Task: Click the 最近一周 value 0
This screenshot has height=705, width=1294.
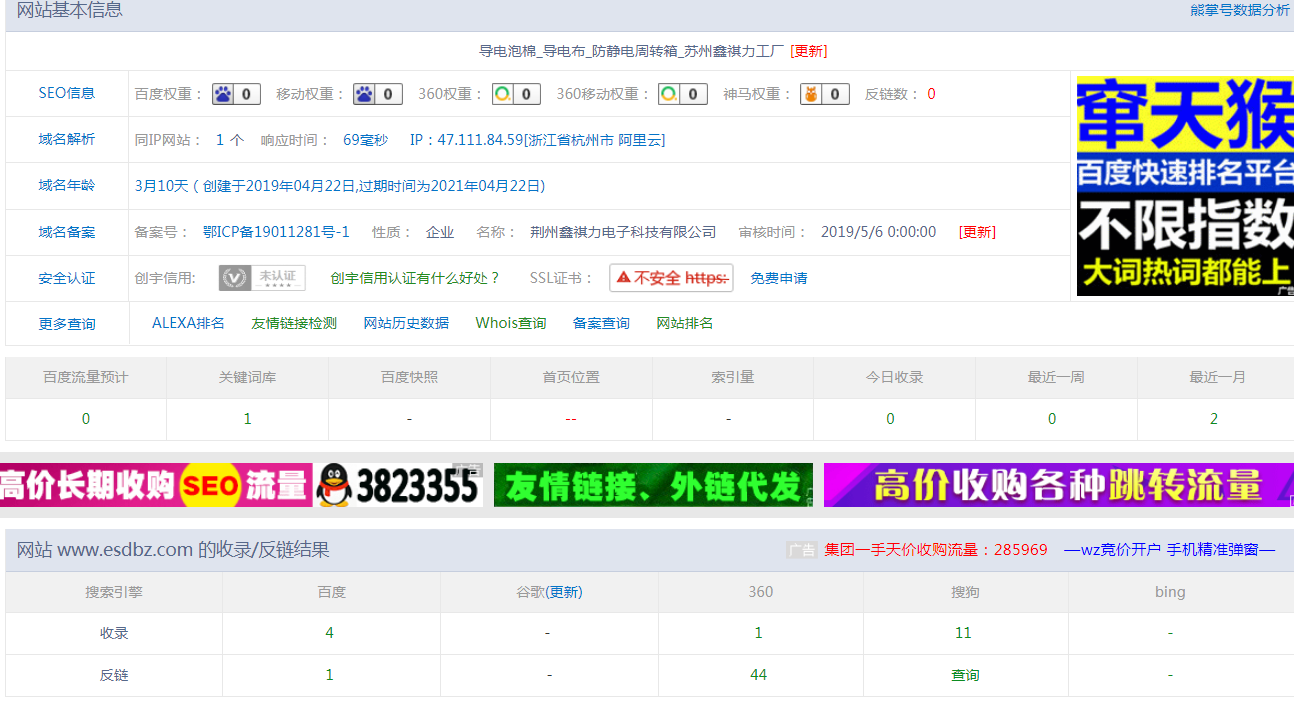Action: tap(1052, 419)
